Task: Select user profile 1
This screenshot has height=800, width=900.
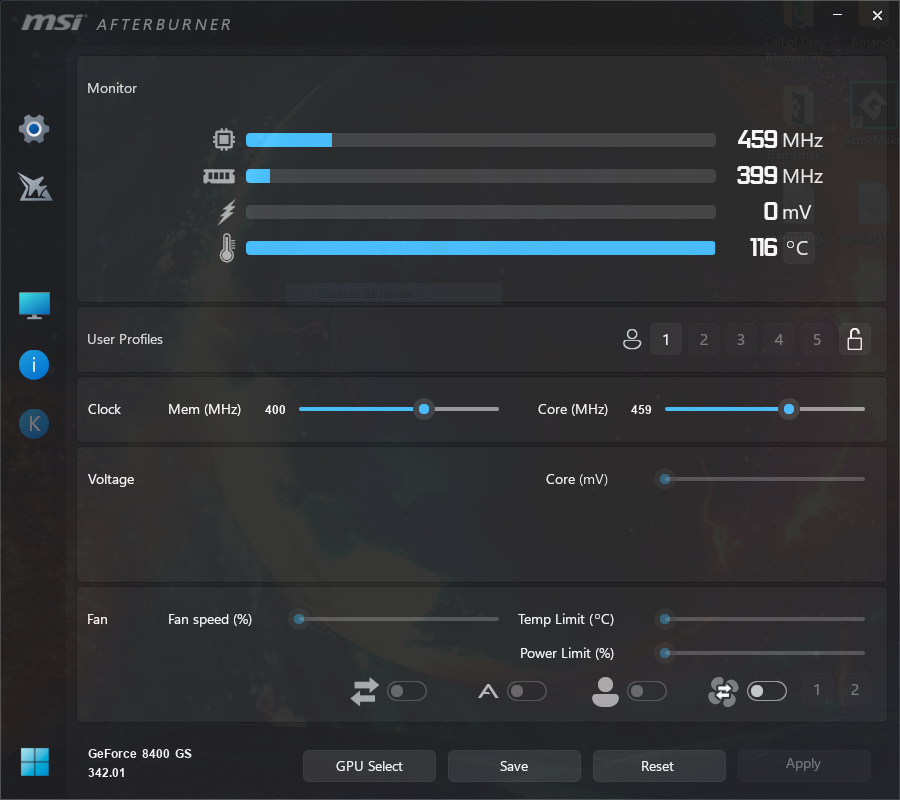Action: pyautogui.click(x=666, y=339)
